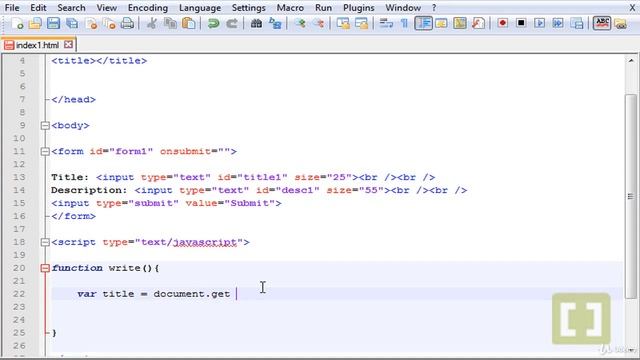Open the Edit menu
The width and height of the screenshot is (640, 360).
click(x=38, y=8)
